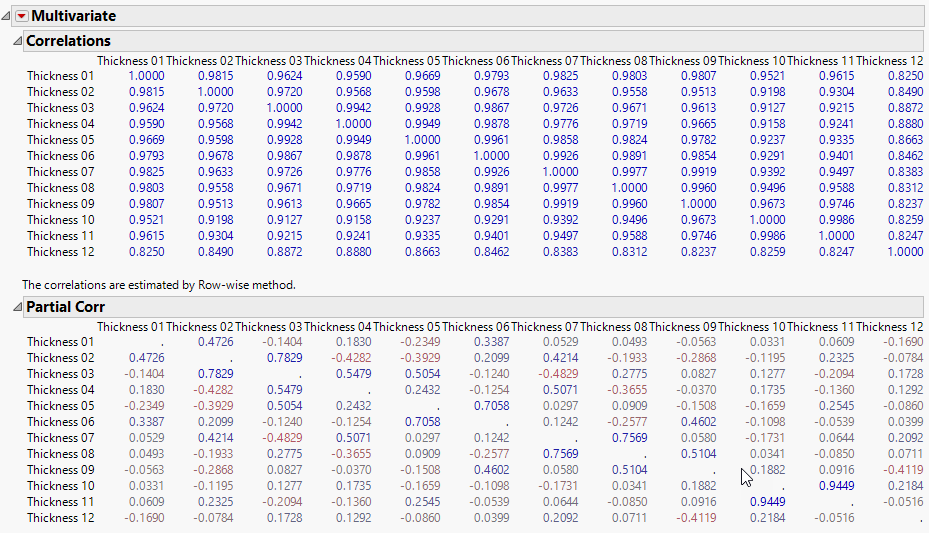This screenshot has height=533, width=929.
Task: Click 0.8247 in Correlations row Thickness 11
Action: point(905,236)
